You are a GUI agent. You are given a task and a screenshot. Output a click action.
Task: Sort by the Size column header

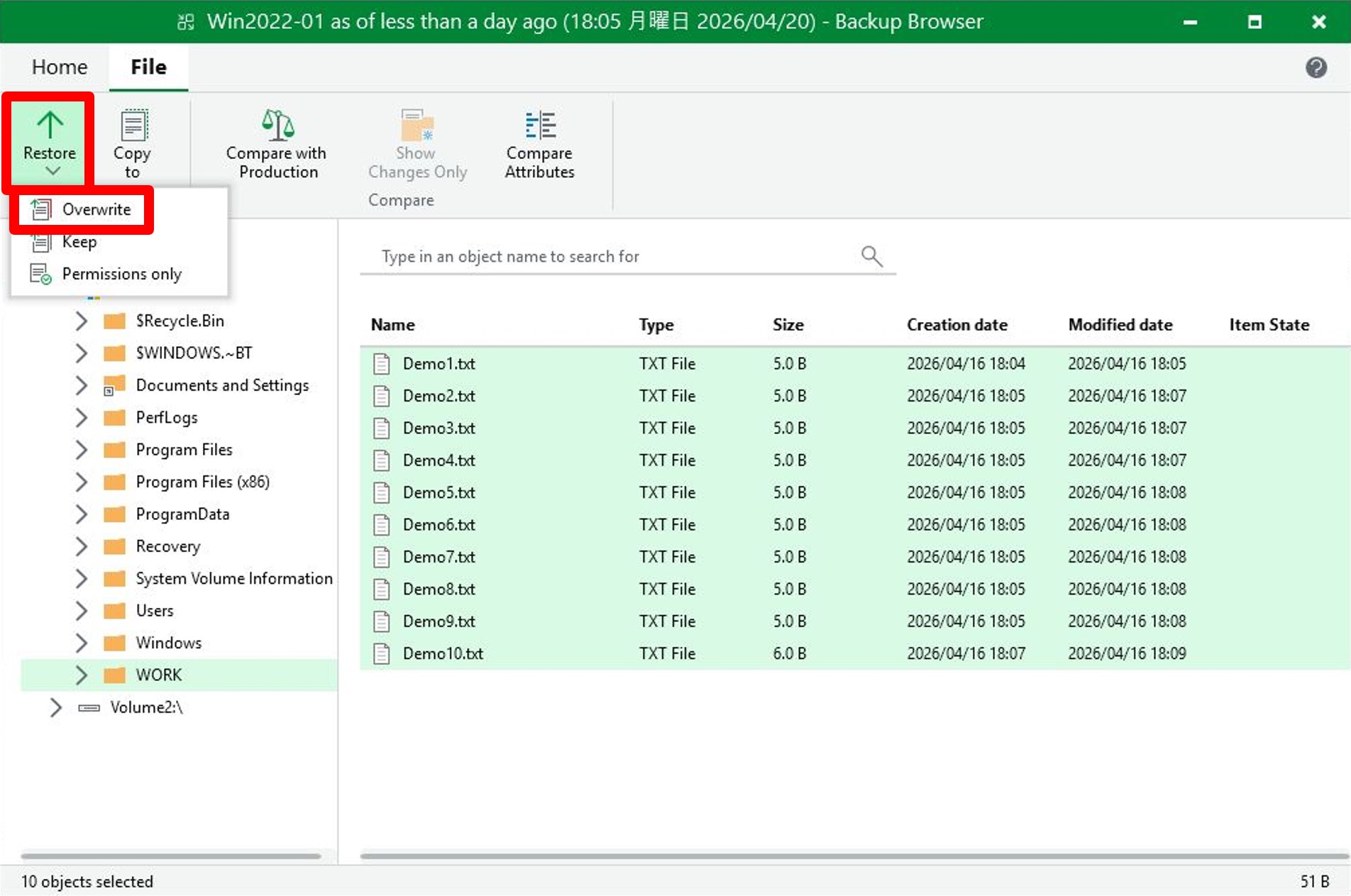coord(788,325)
